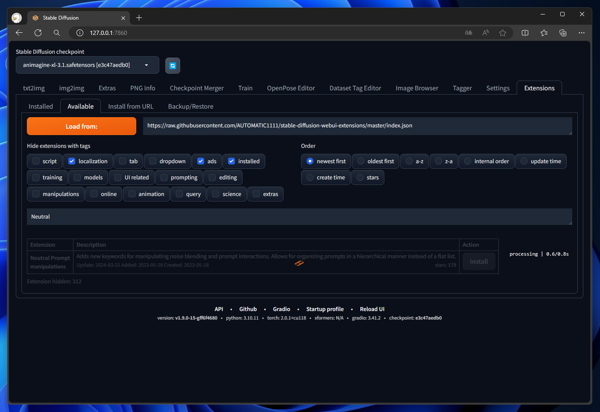Open the Dataset Tag Editor tab
Screen dimensions: 600x412
(x=355, y=88)
